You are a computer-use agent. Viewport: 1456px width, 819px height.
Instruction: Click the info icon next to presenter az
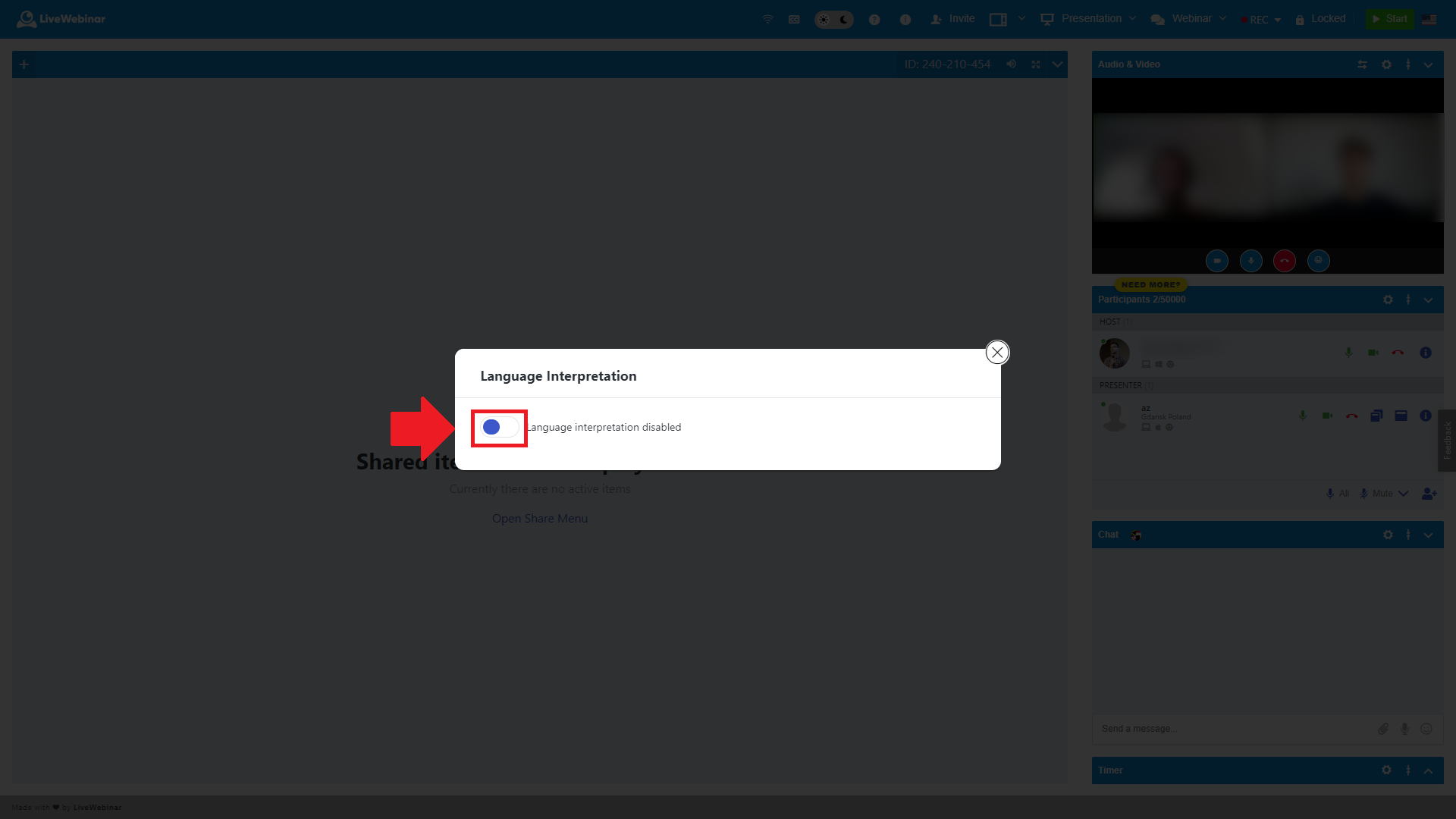click(1426, 416)
